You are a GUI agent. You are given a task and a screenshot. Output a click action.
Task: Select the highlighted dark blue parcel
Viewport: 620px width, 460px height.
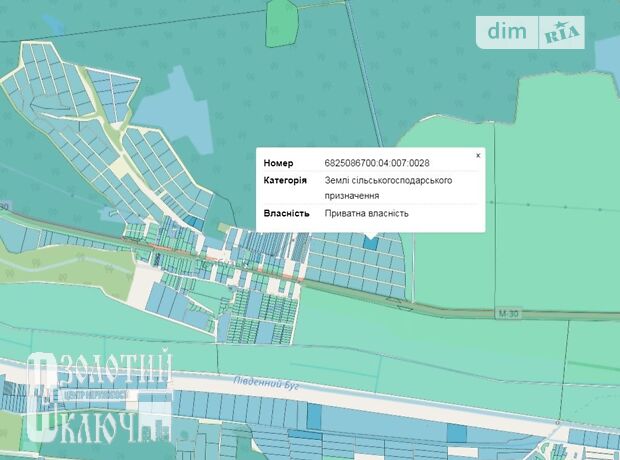pyautogui.click(x=370, y=242)
